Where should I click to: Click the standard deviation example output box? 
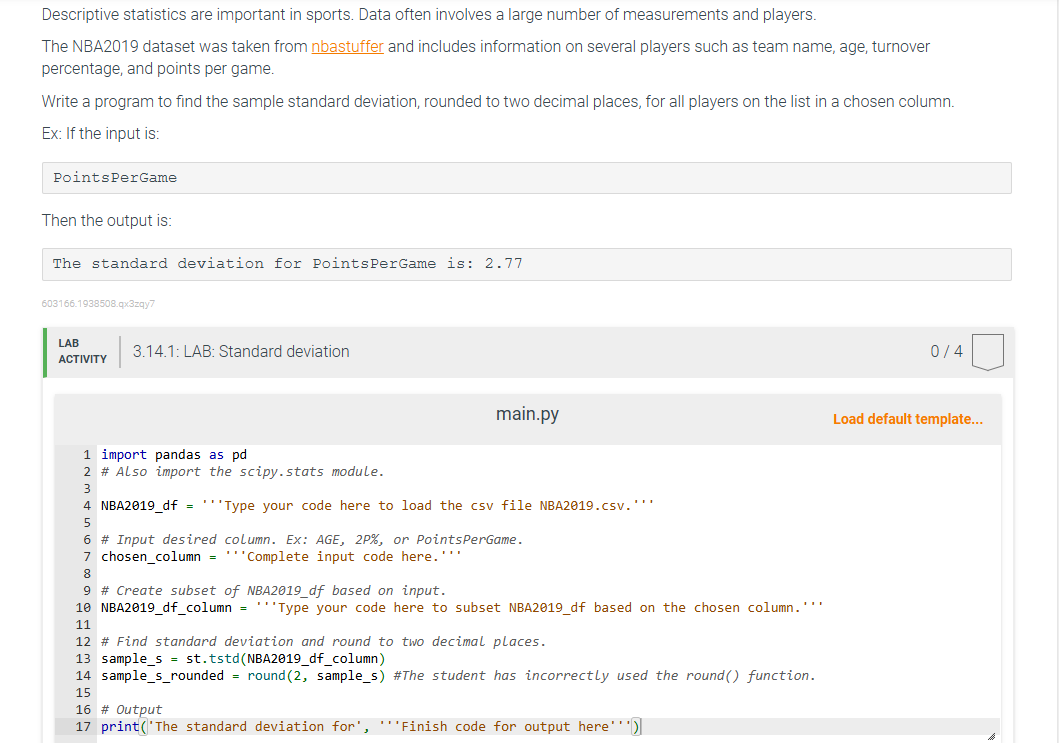pyautogui.click(x=525, y=263)
